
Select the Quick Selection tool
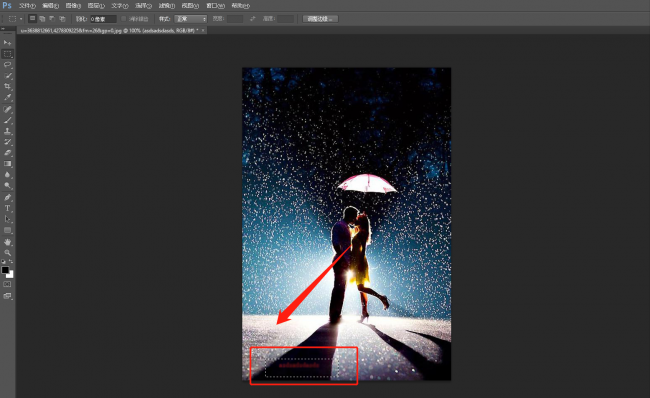(x=7, y=76)
